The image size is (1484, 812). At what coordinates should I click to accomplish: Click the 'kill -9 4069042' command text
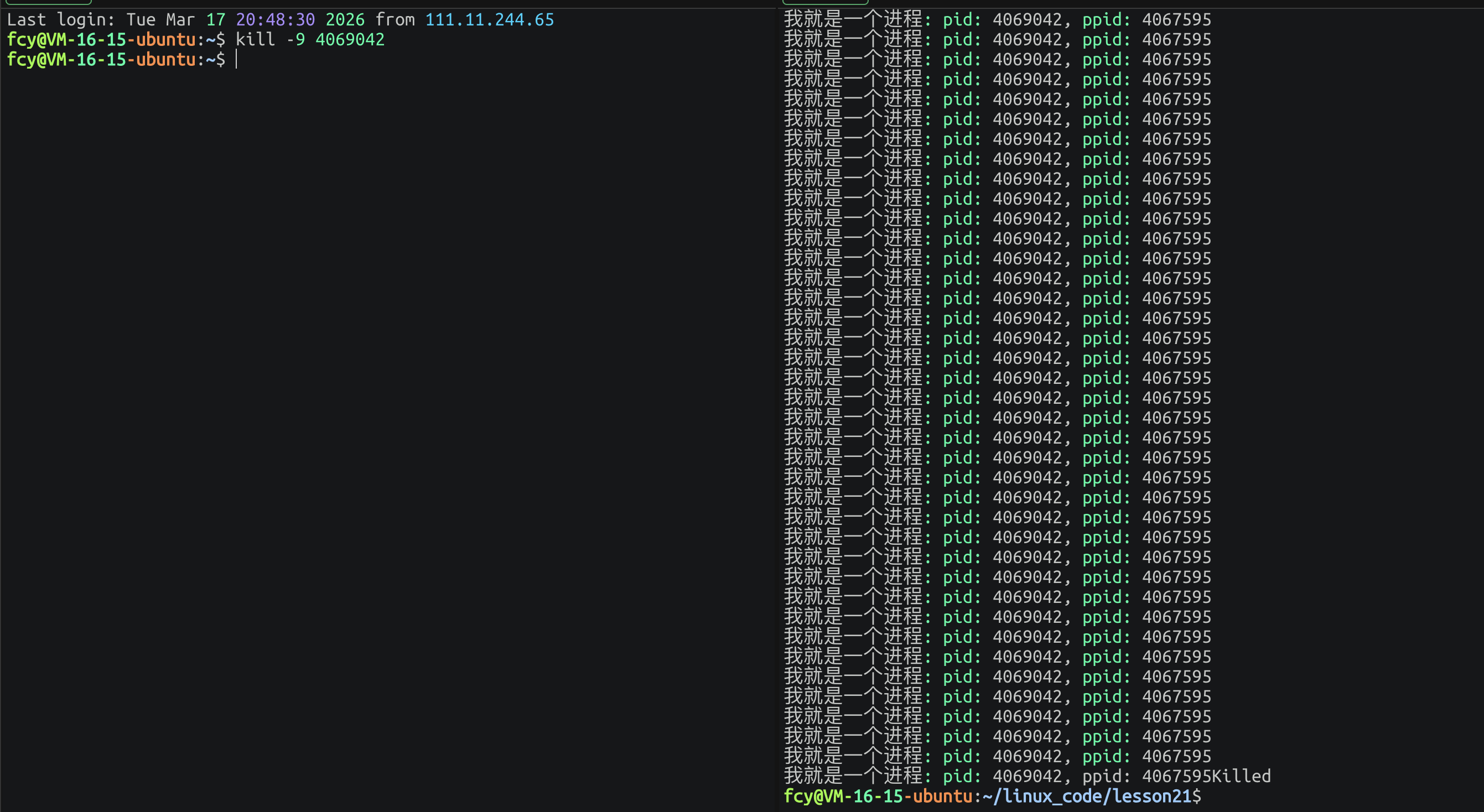[310, 40]
